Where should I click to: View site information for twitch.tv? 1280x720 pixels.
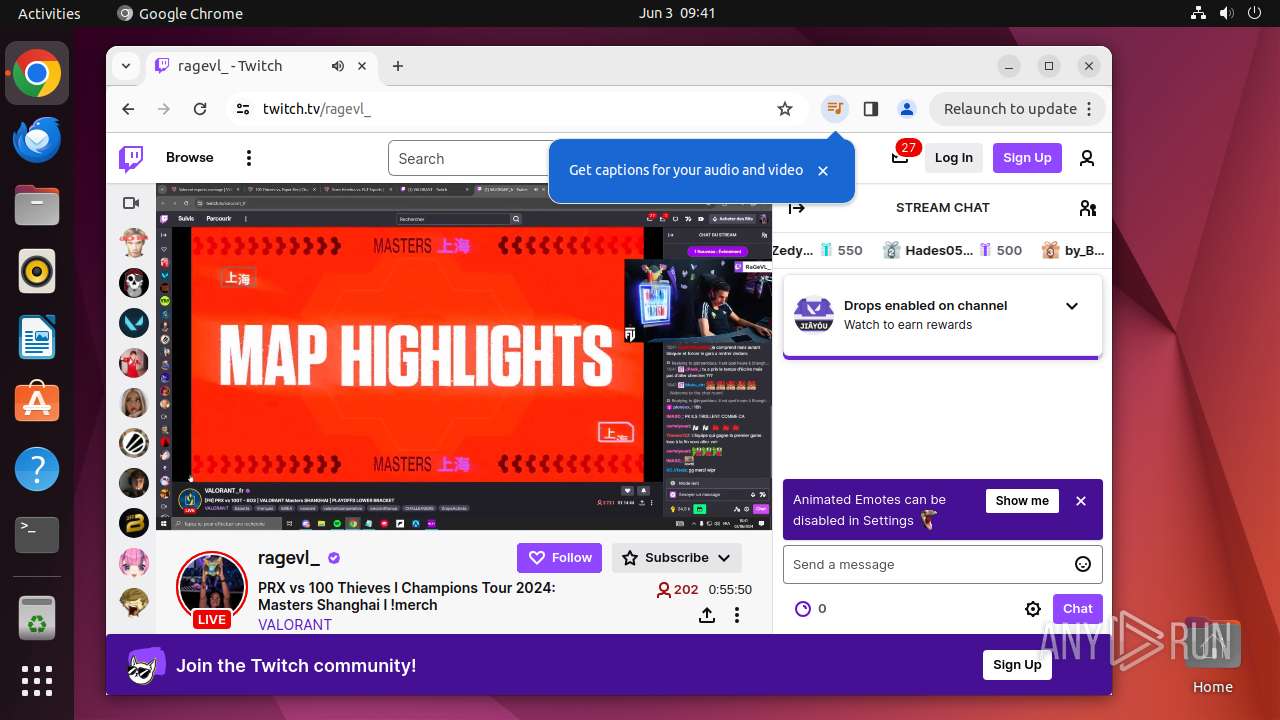pyautogui.click(x=243, y=109)
